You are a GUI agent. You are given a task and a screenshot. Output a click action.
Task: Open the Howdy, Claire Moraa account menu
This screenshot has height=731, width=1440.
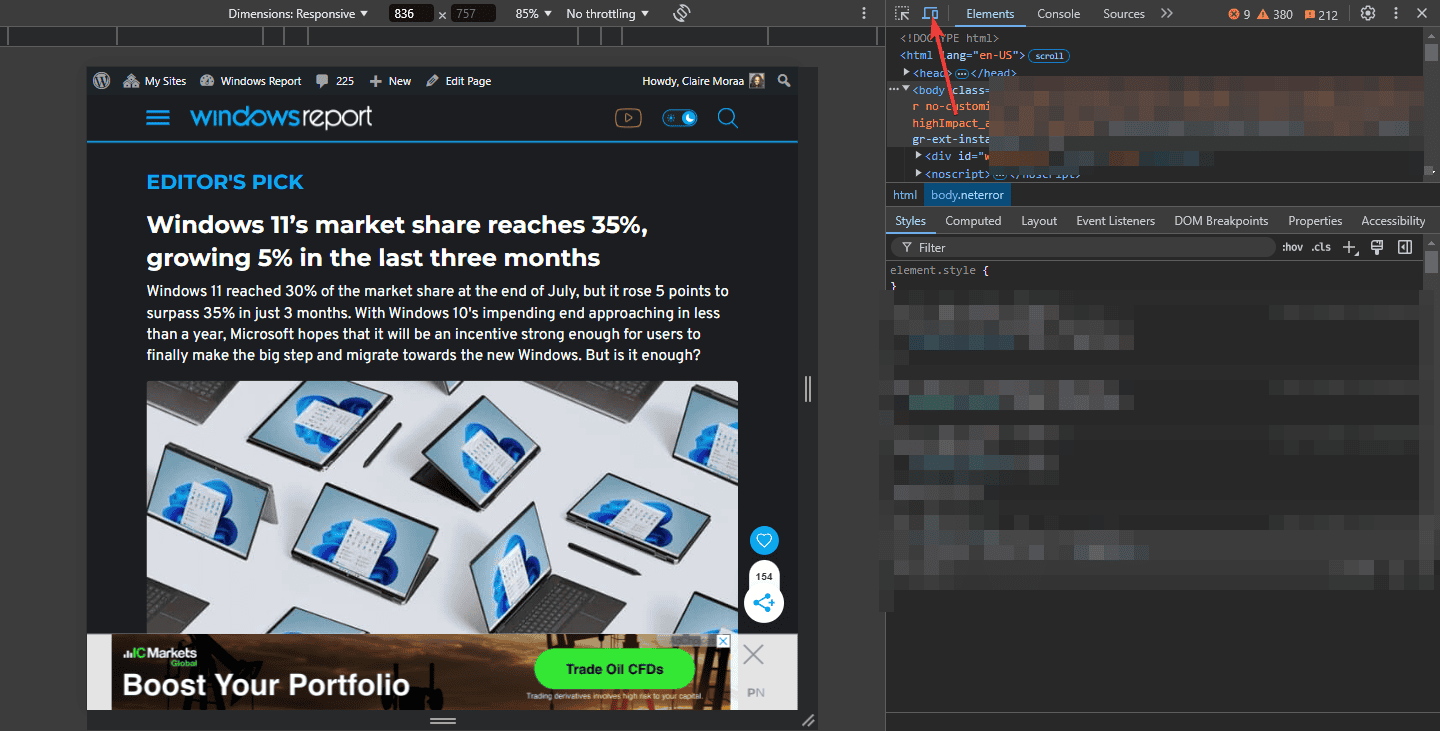(703, 81)
